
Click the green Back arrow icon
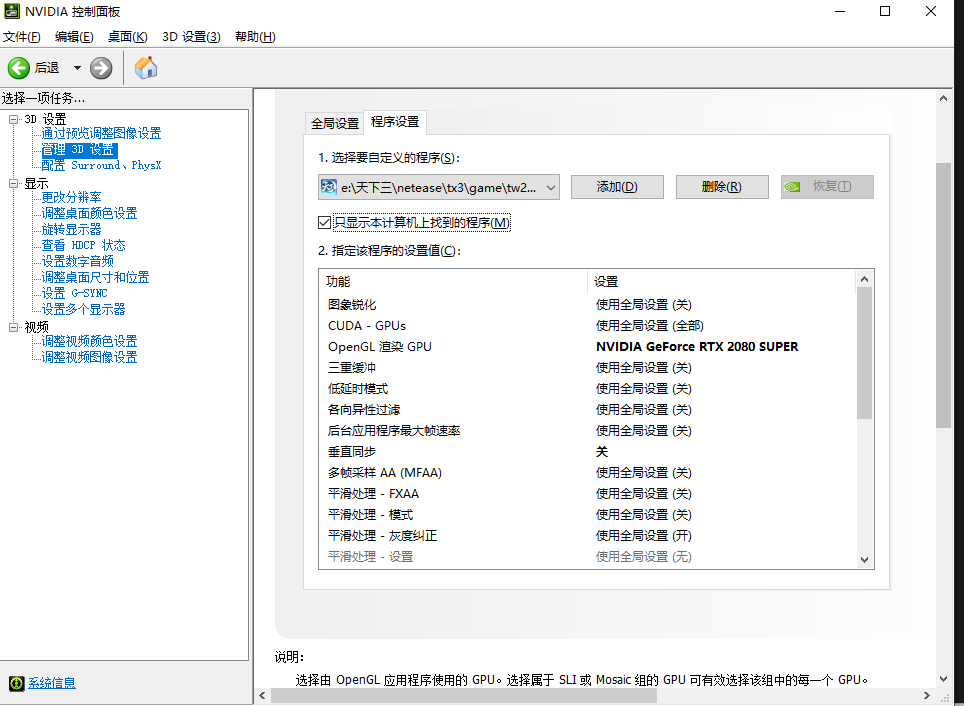coord(18,68)
